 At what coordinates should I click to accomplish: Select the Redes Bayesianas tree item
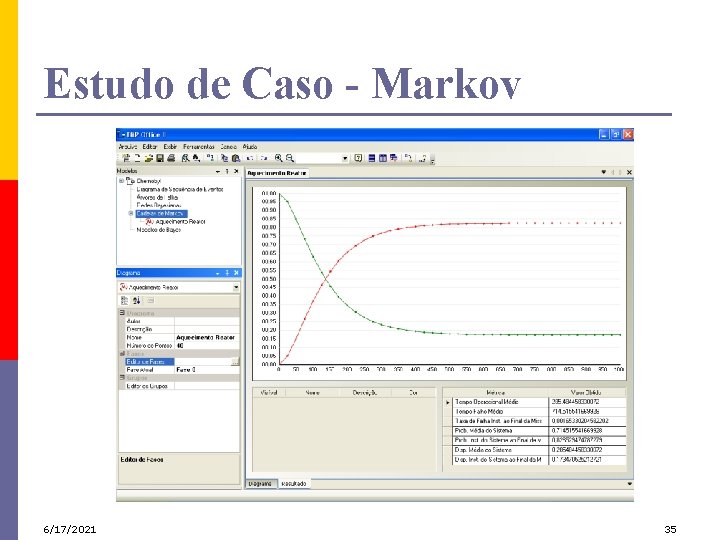[x=159, y=205]
